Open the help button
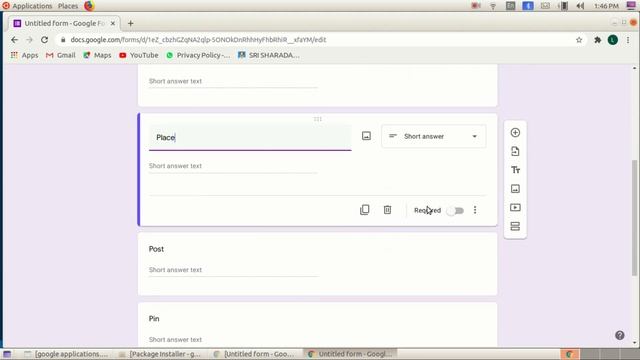Image resolution: width=640 pixels, height=360 pixels. (620, 335)
